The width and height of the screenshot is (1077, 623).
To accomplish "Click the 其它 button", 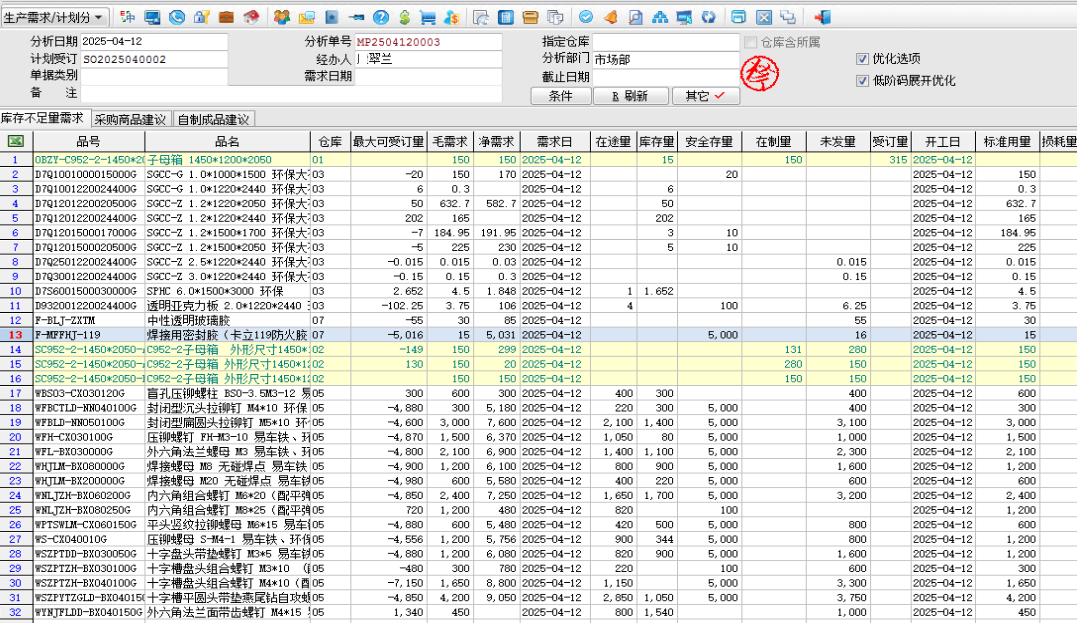I will (x=705, y=96).
